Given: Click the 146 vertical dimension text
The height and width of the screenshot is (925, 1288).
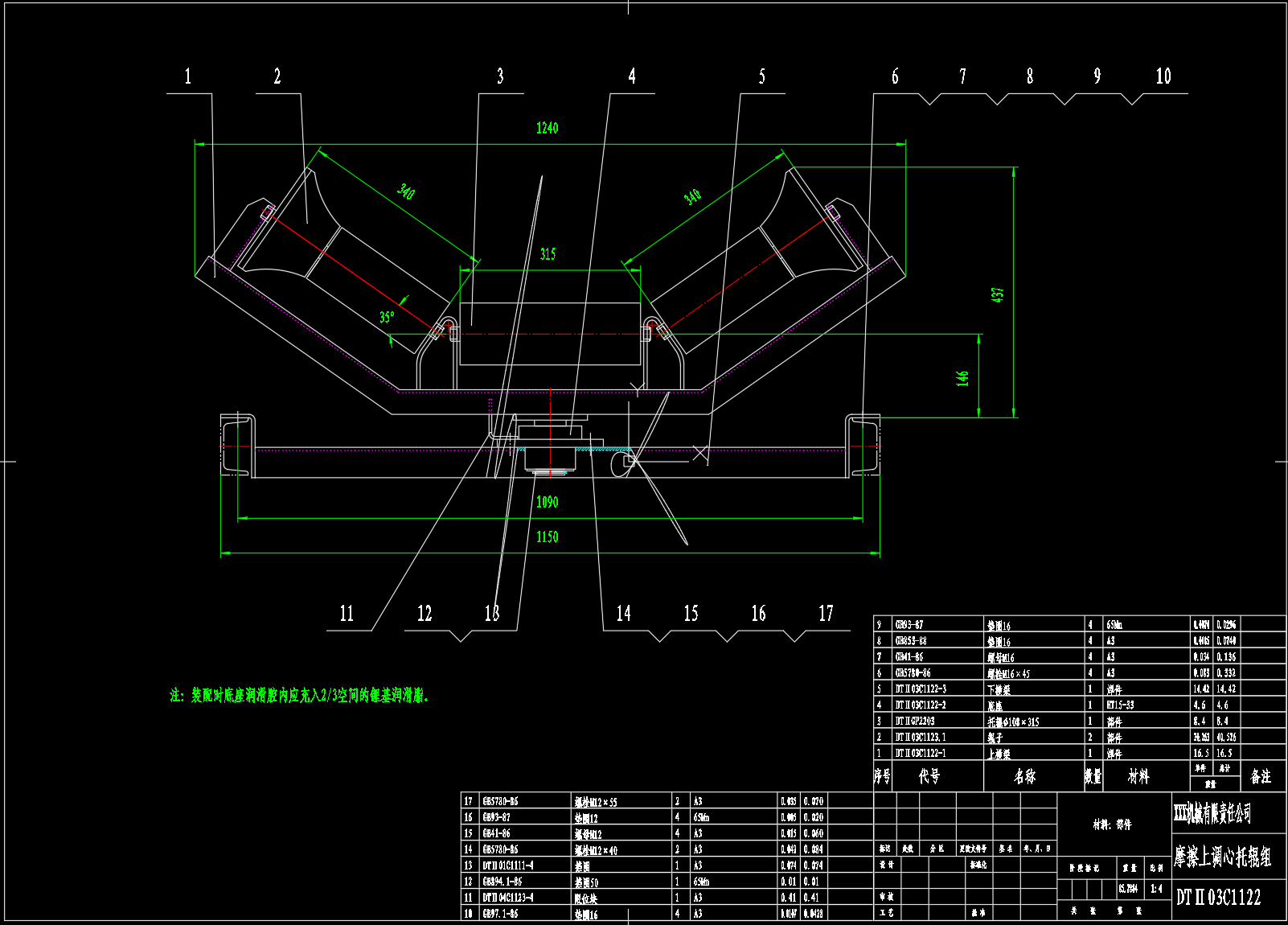Looking at the screenshot, I should (x=962, y=377).
